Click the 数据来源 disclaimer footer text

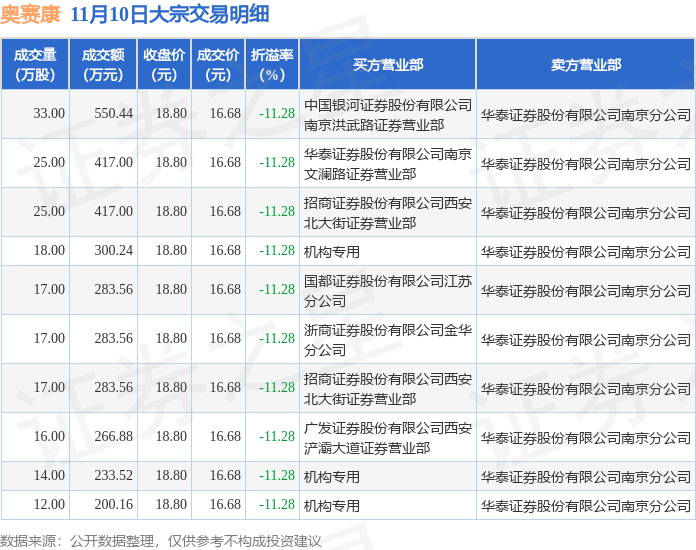point(162,540)
